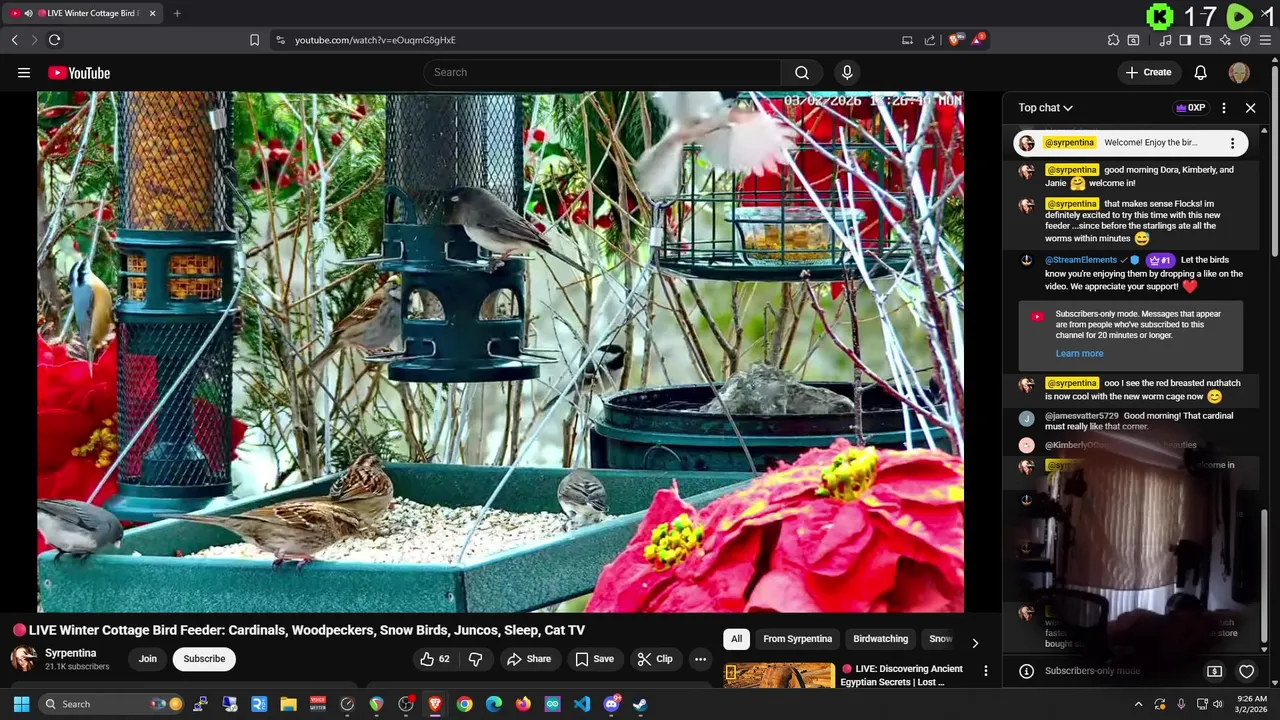Image resolution: width=1280 pixels, height=720 pixels.
Task: Start voice search with the microphone
Action: coord(847,72)
